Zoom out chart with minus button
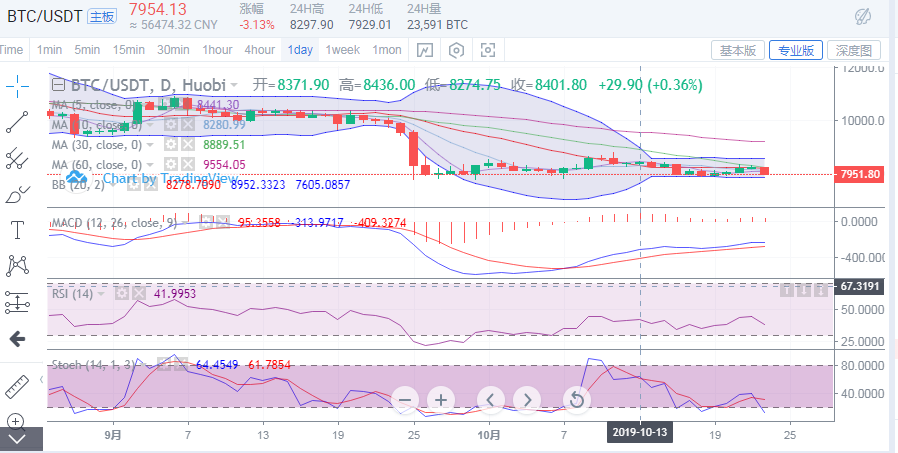 405,400
